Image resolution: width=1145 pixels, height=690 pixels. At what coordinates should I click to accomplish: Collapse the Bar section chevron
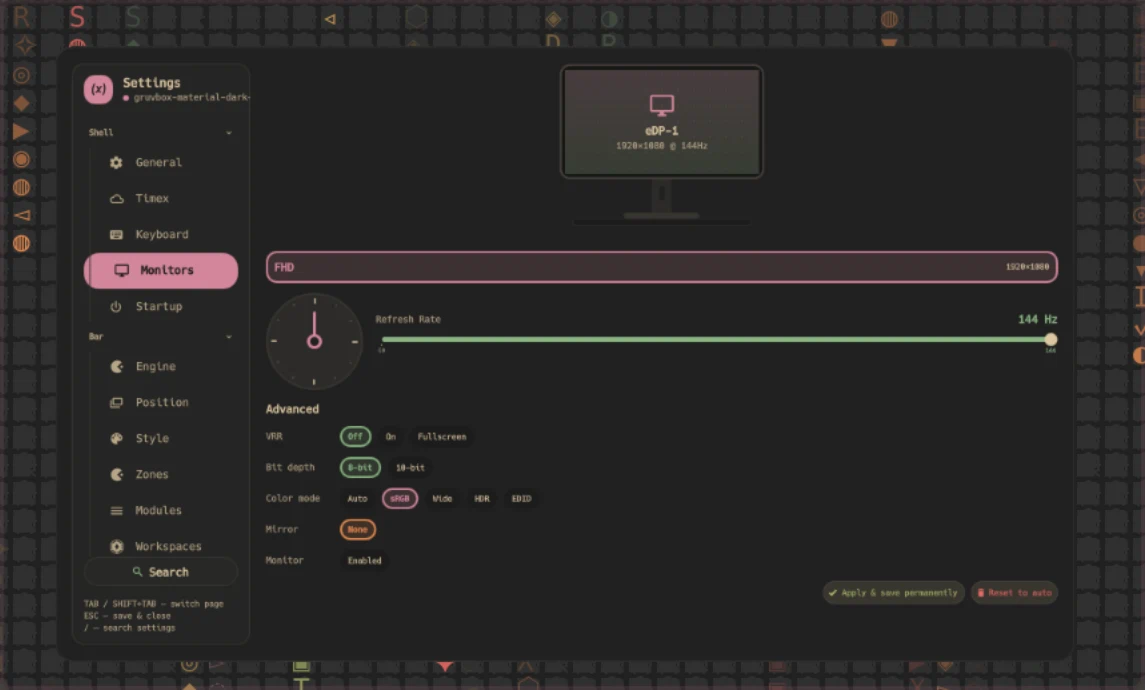tap(229, 337)
